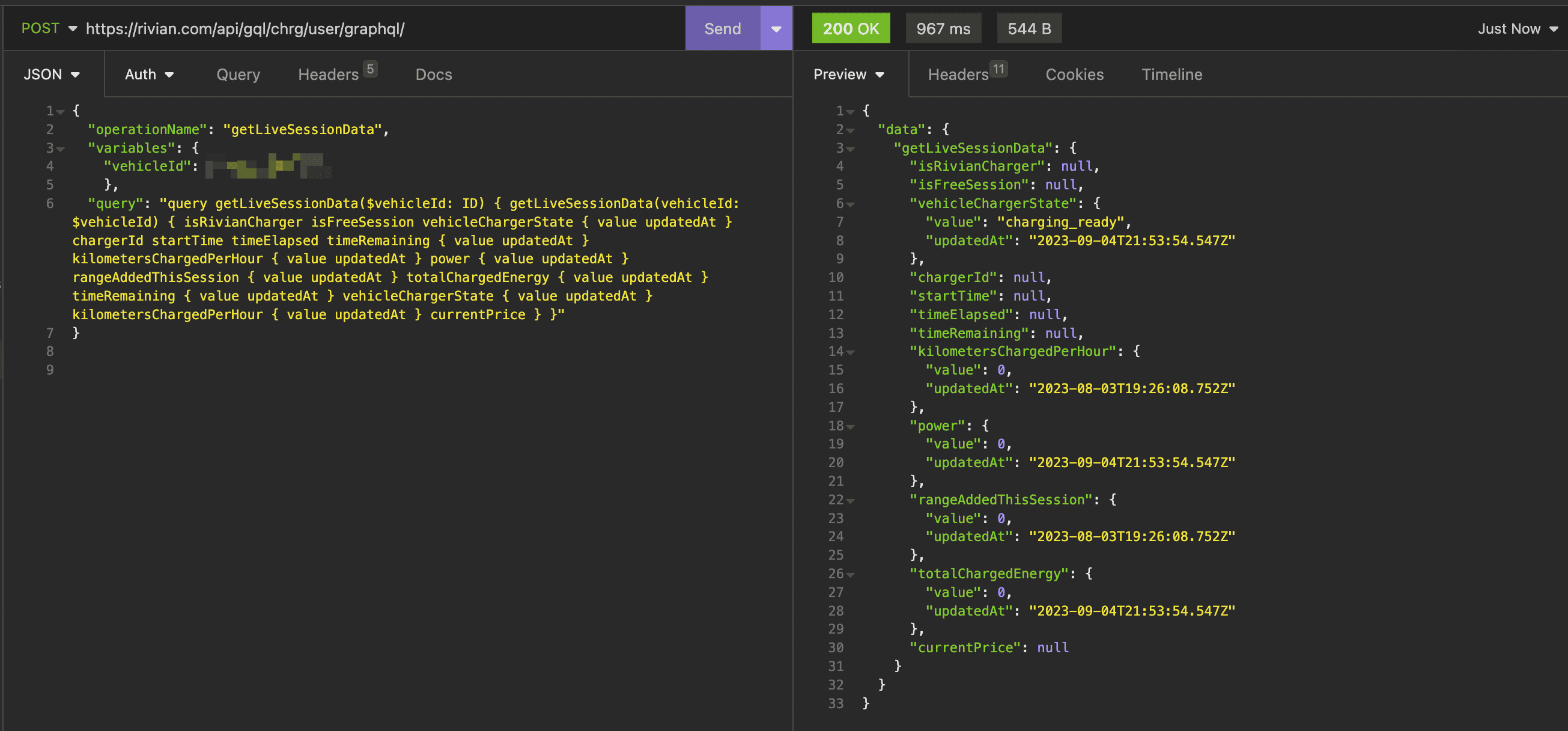Viewport: 1568px width, 731px height.
Task: Collapse the totalChargedEnergy response block
Action: (850, 575)
